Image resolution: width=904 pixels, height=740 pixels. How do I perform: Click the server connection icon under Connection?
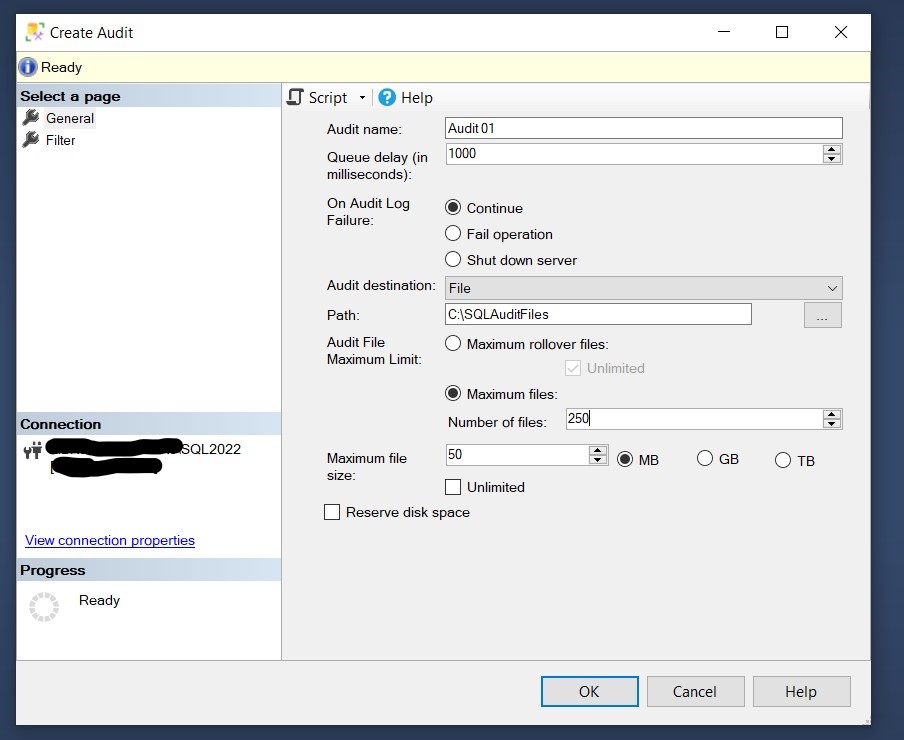pos(33,449)
